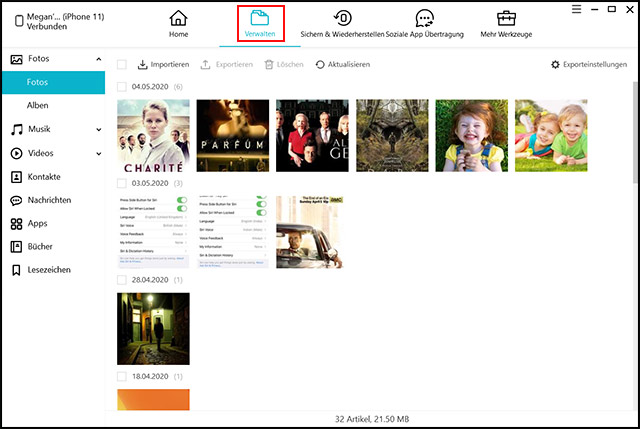Screen dimensions: 640x429
Task: Click the Mehr Werkzeuge toolbox icon
Action: click(506, 18)
